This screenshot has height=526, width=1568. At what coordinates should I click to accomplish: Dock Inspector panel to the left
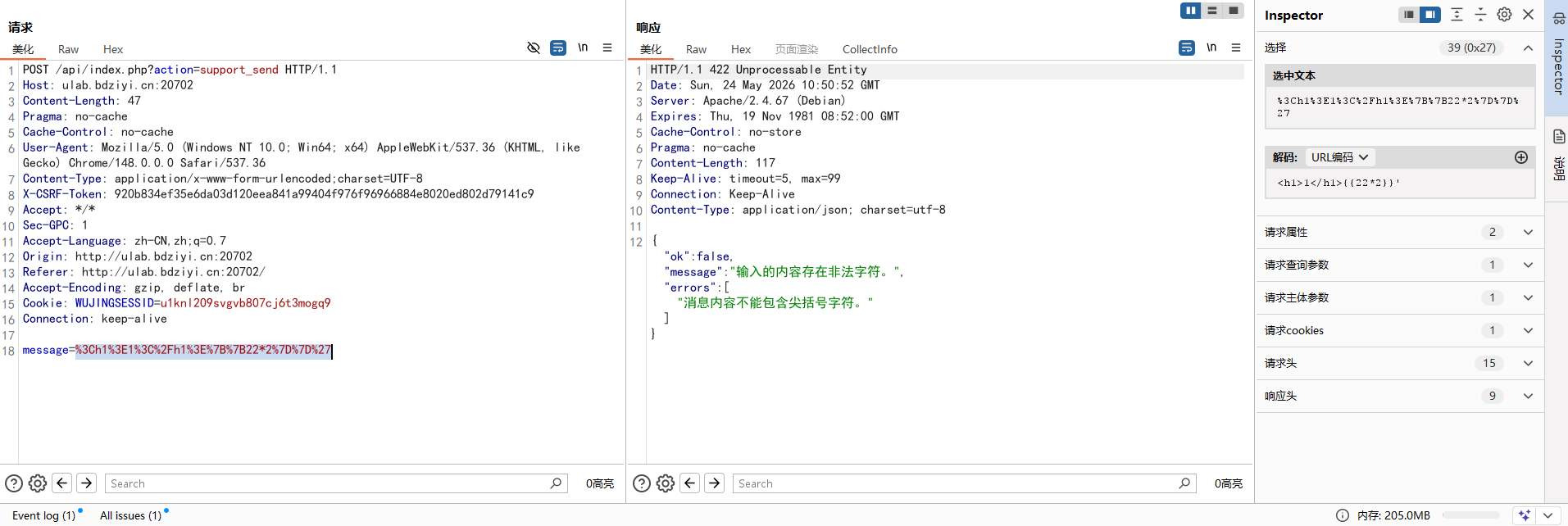tap(1409, 15)
